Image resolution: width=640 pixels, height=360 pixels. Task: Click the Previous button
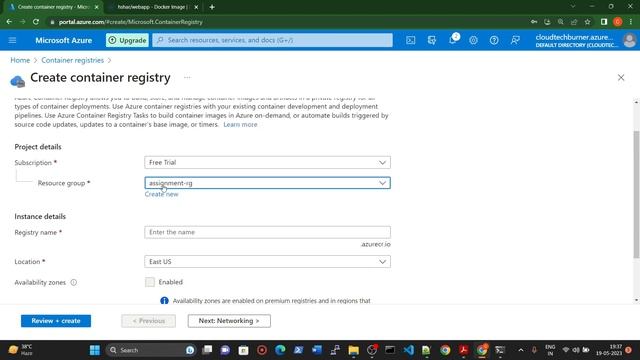[149, 321]
